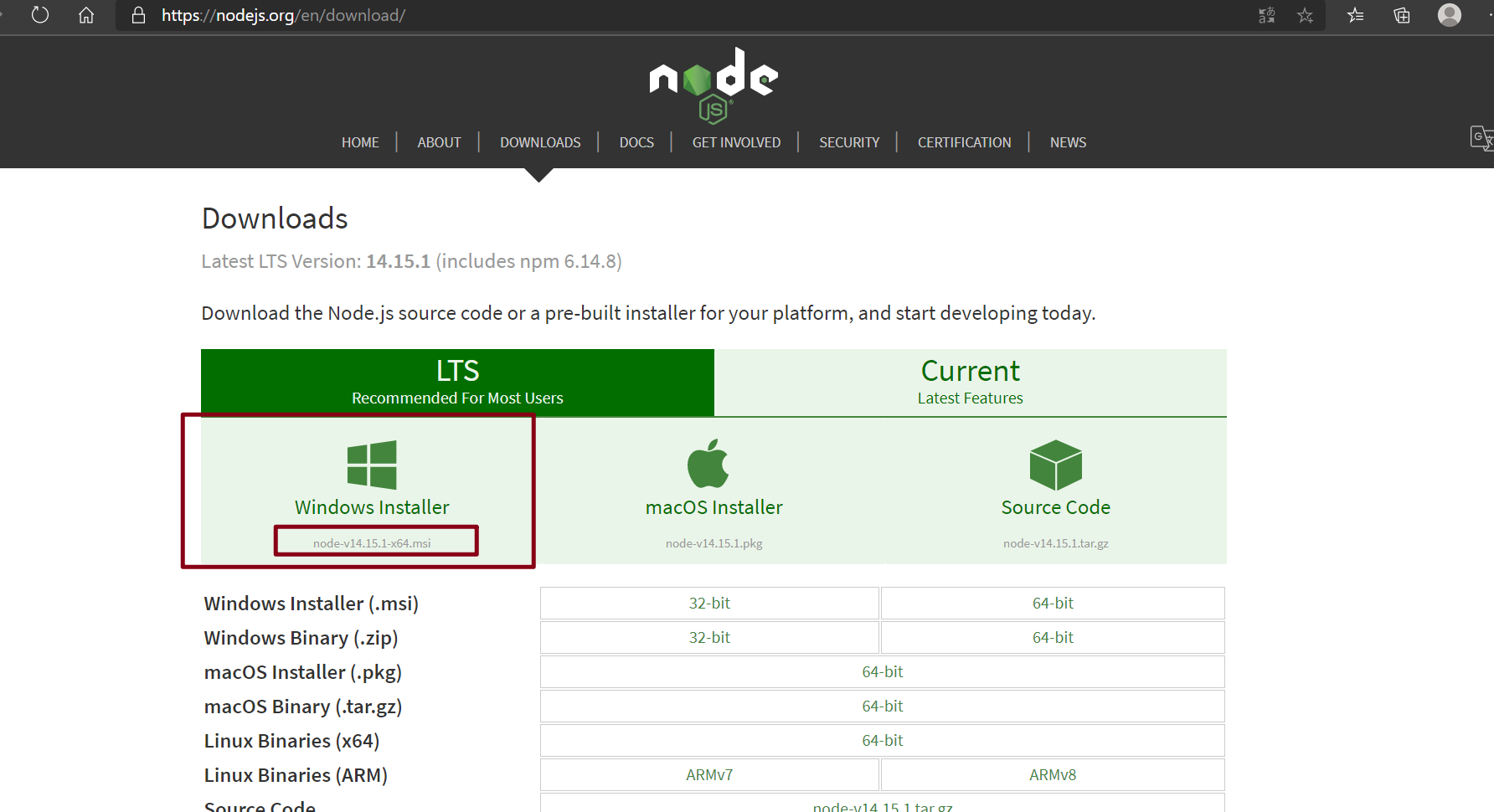Click the Windows Installer link

pos(372,507)
